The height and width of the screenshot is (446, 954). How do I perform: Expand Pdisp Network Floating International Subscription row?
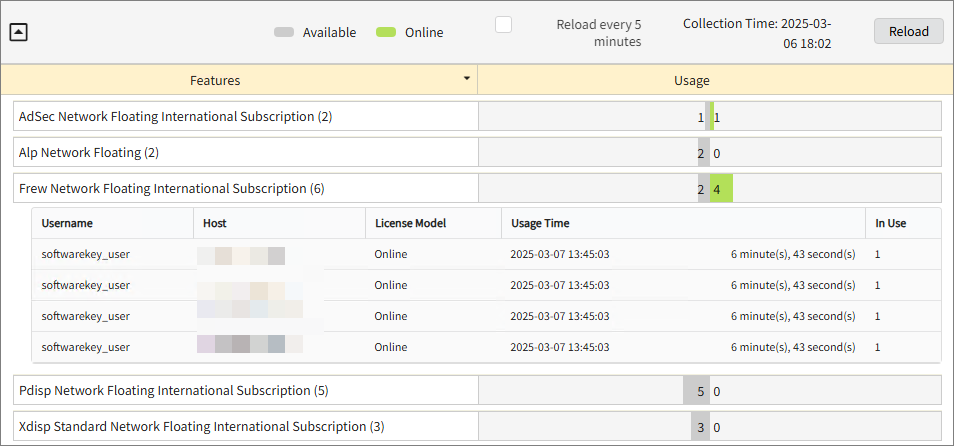pos(173,390)
